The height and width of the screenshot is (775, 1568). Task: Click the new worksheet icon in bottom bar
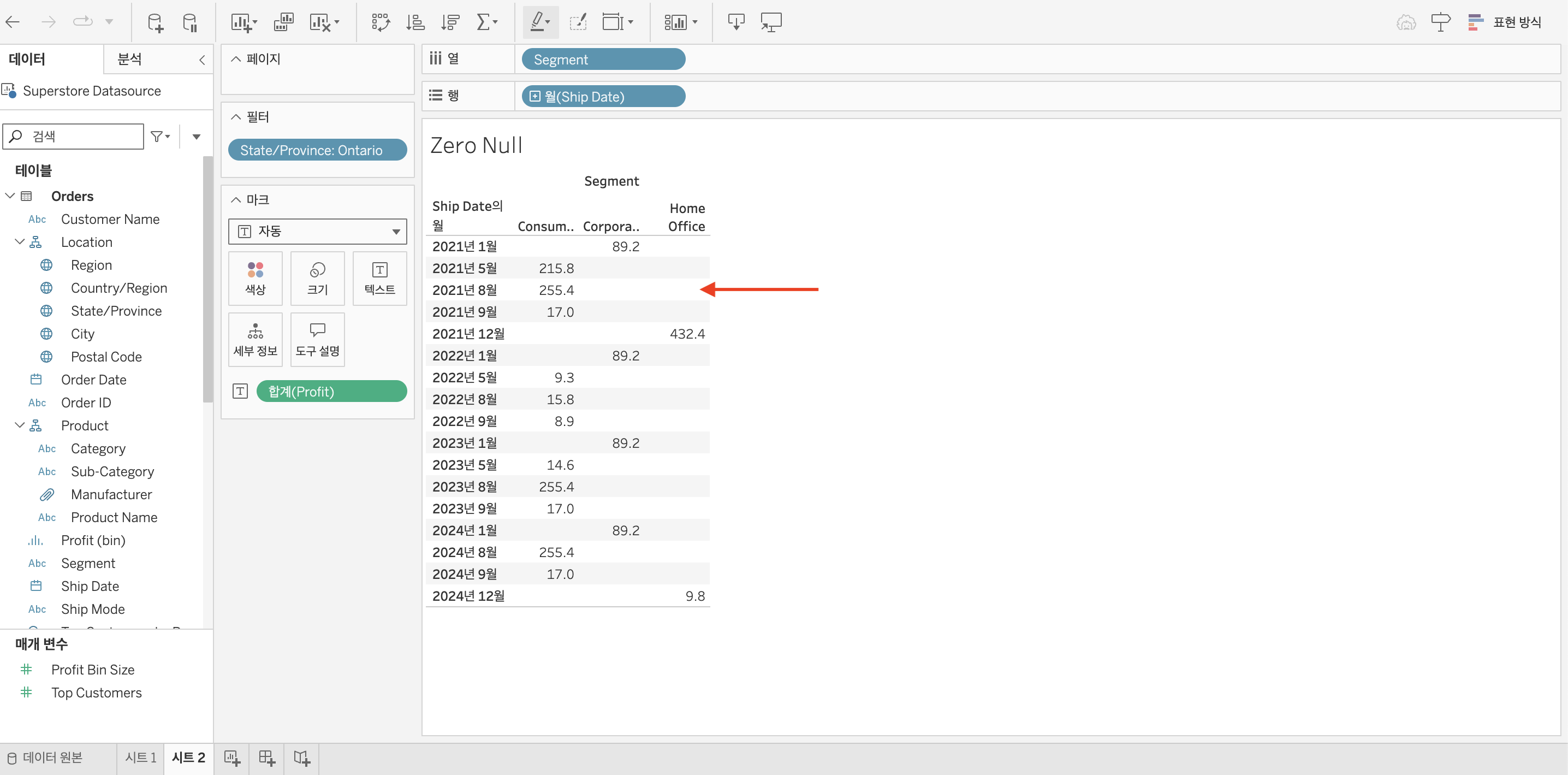232,758
